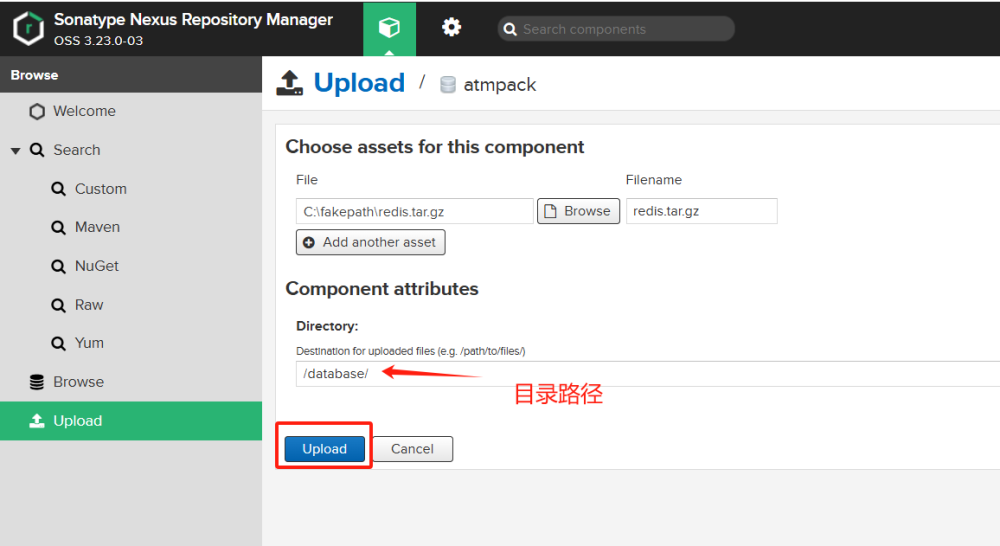
Task: Click the Nexus hexagon logo
Action: pos(28,29)
